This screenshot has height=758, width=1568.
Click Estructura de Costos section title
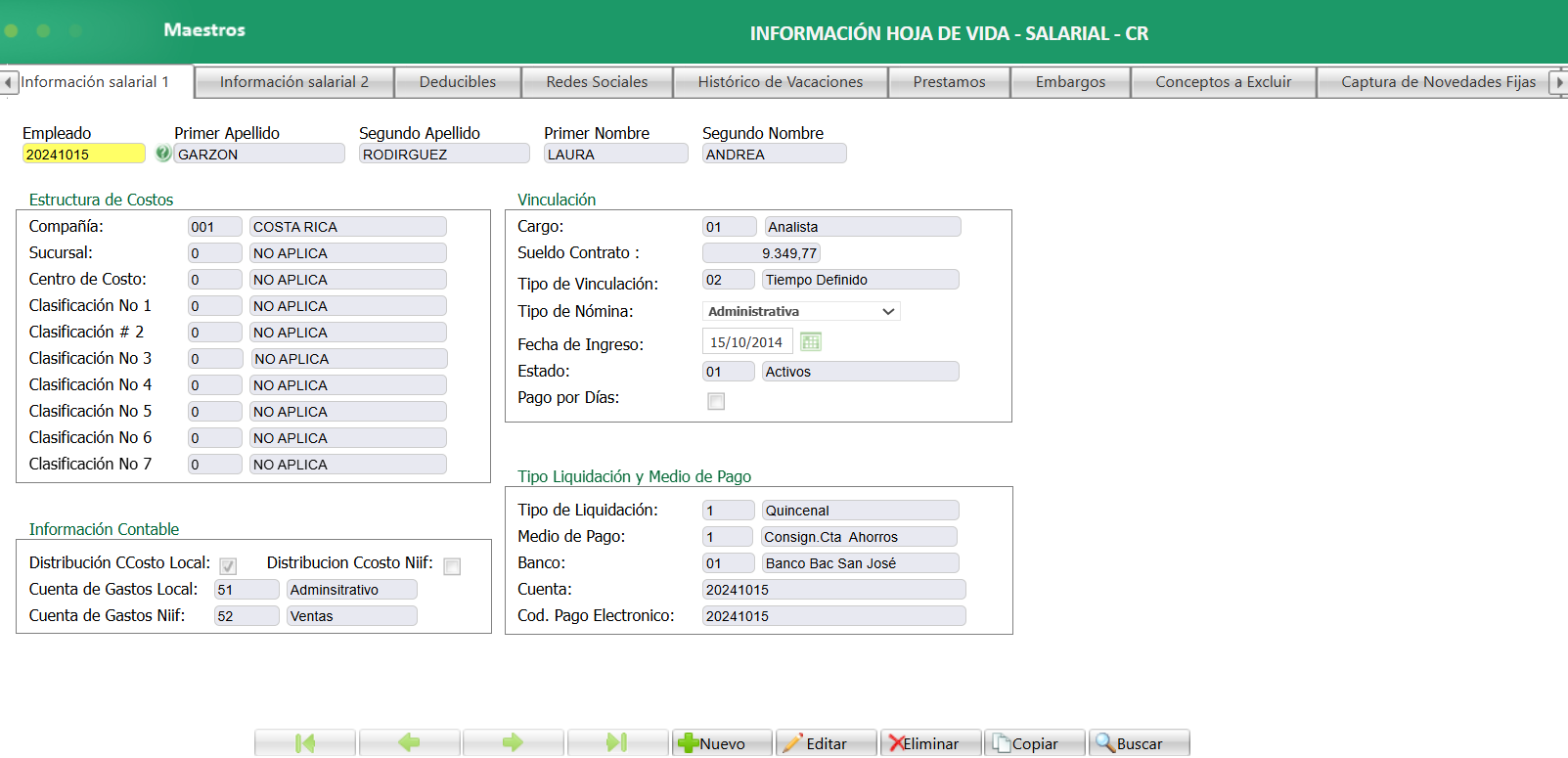coord(101,200)
